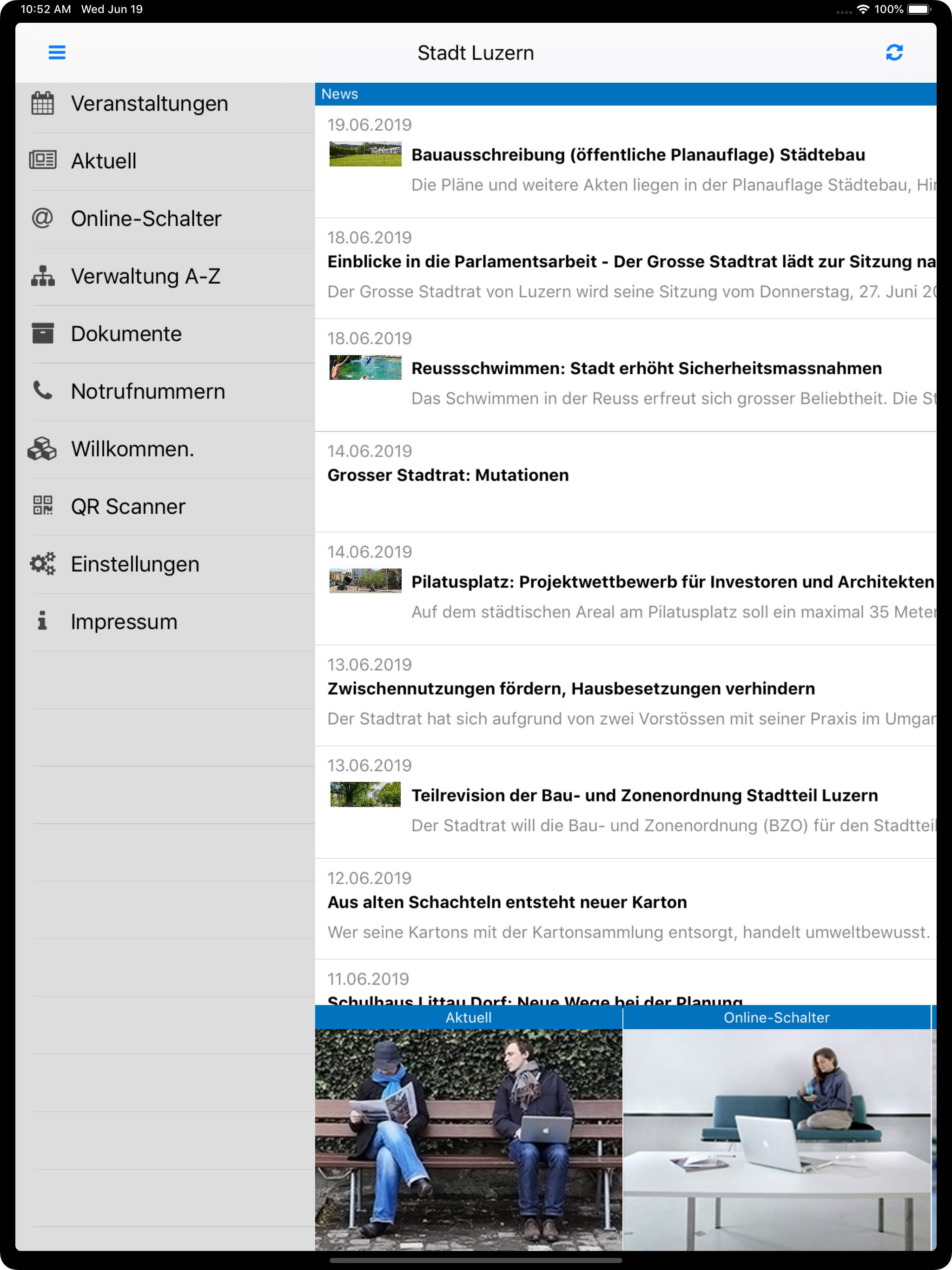Image resolution: width=952 pixels, height=1270 pixels.
Task: Open the Zwischennutzungen fördern news item
Action: click(571, 689)
